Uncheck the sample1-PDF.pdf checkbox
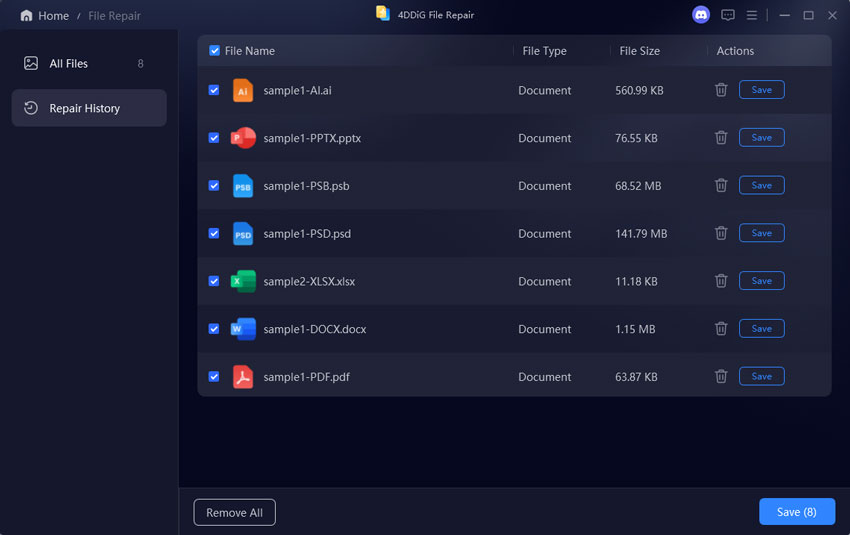The height and width of the screenshot is (535, 850). pos(214,376)
